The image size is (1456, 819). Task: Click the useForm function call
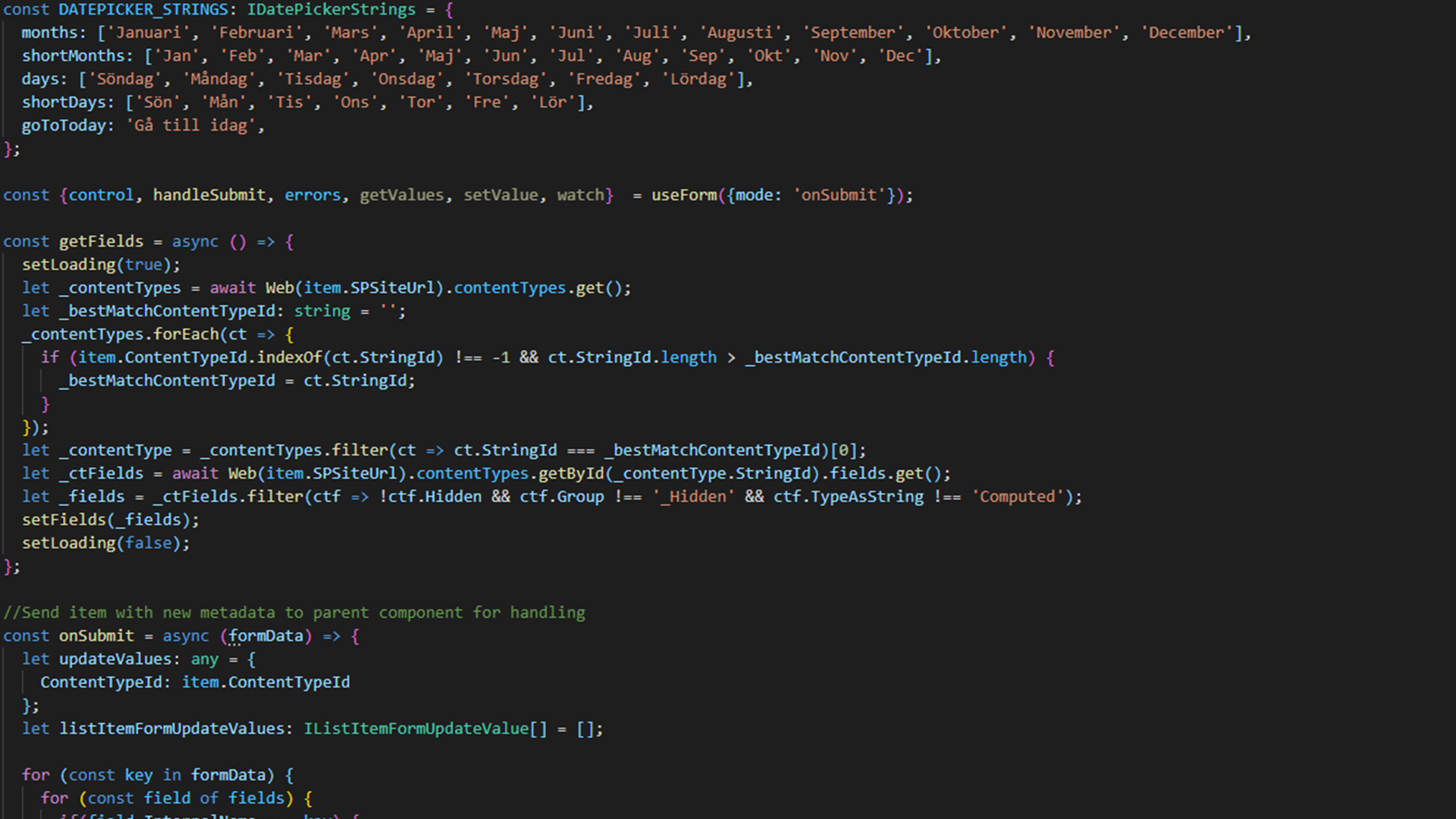683,195
